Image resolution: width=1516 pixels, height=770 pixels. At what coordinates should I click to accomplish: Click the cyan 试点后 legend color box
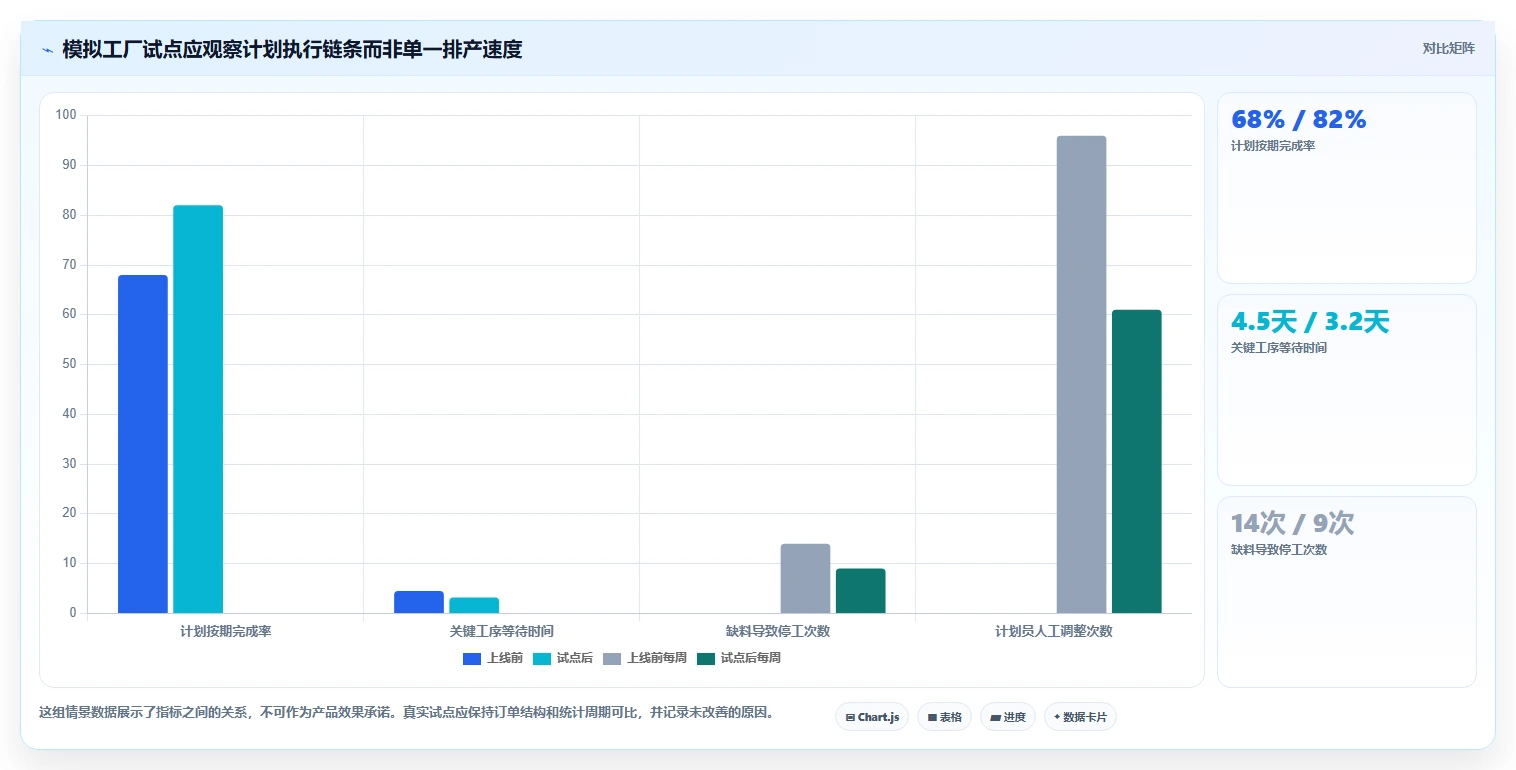[x=542, y=658]
